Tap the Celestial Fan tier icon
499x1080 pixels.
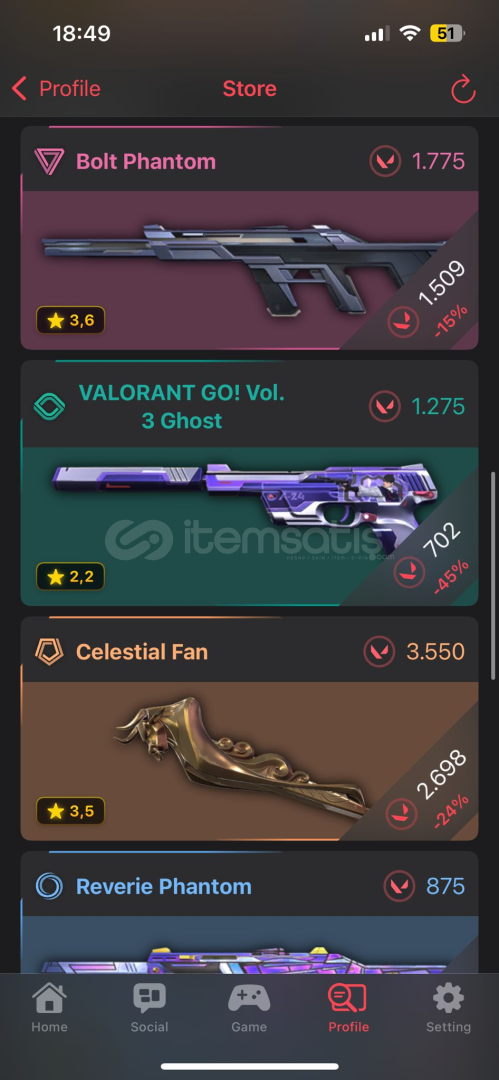[49, 652]
